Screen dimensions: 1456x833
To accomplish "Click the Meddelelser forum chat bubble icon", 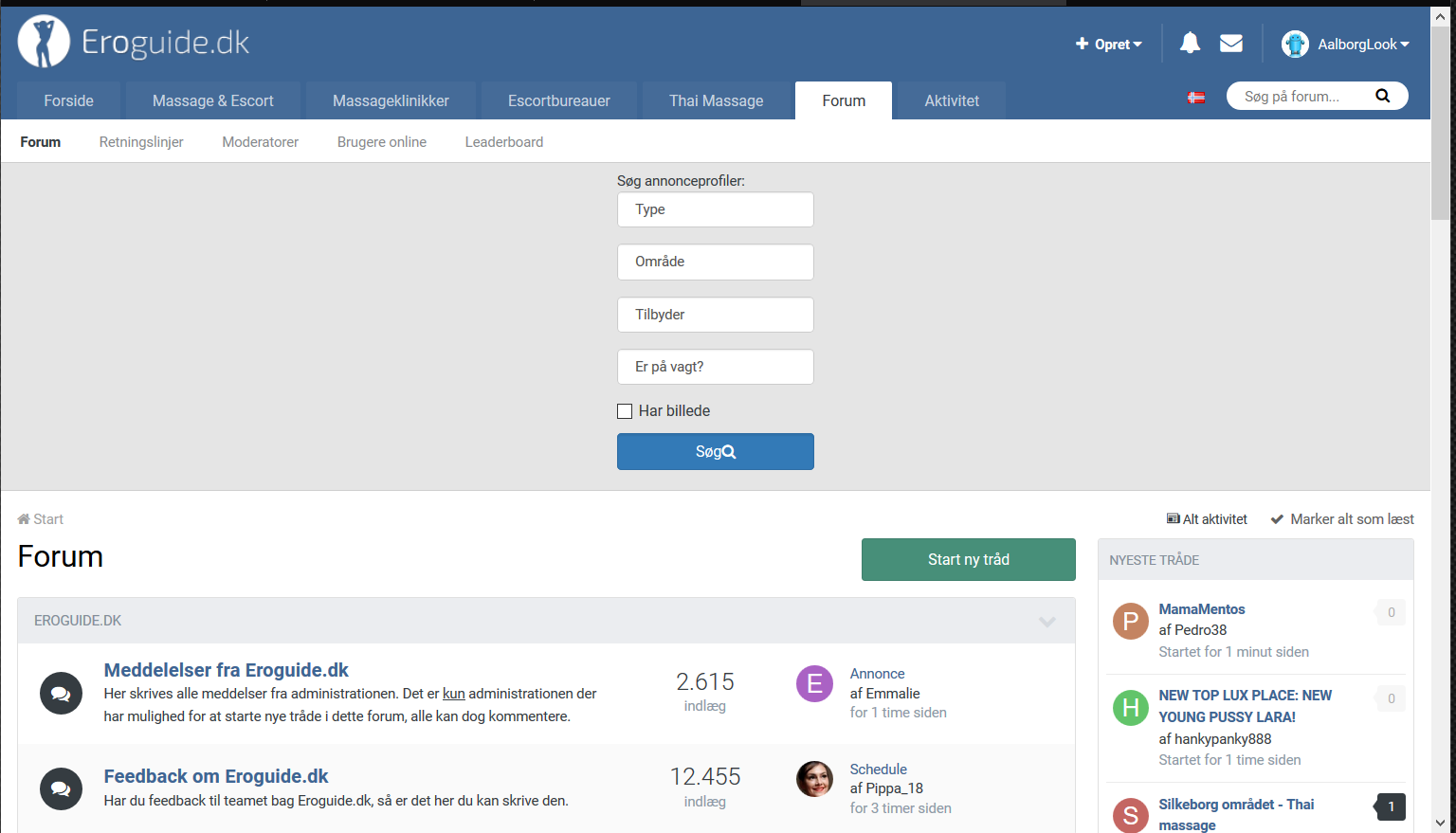I will [61, 694].
